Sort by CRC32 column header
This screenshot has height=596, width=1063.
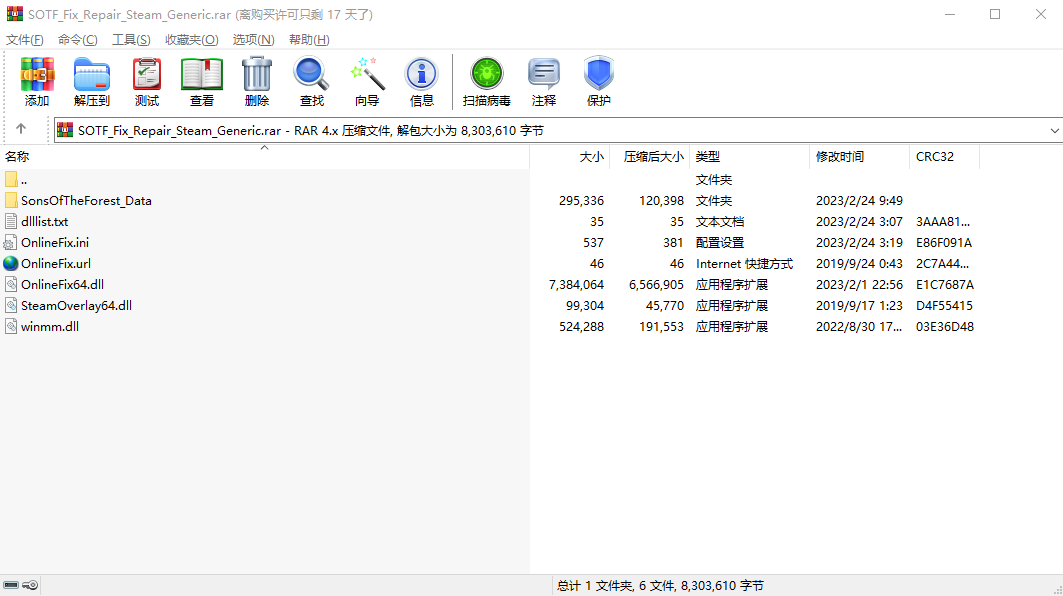[944, 157]
